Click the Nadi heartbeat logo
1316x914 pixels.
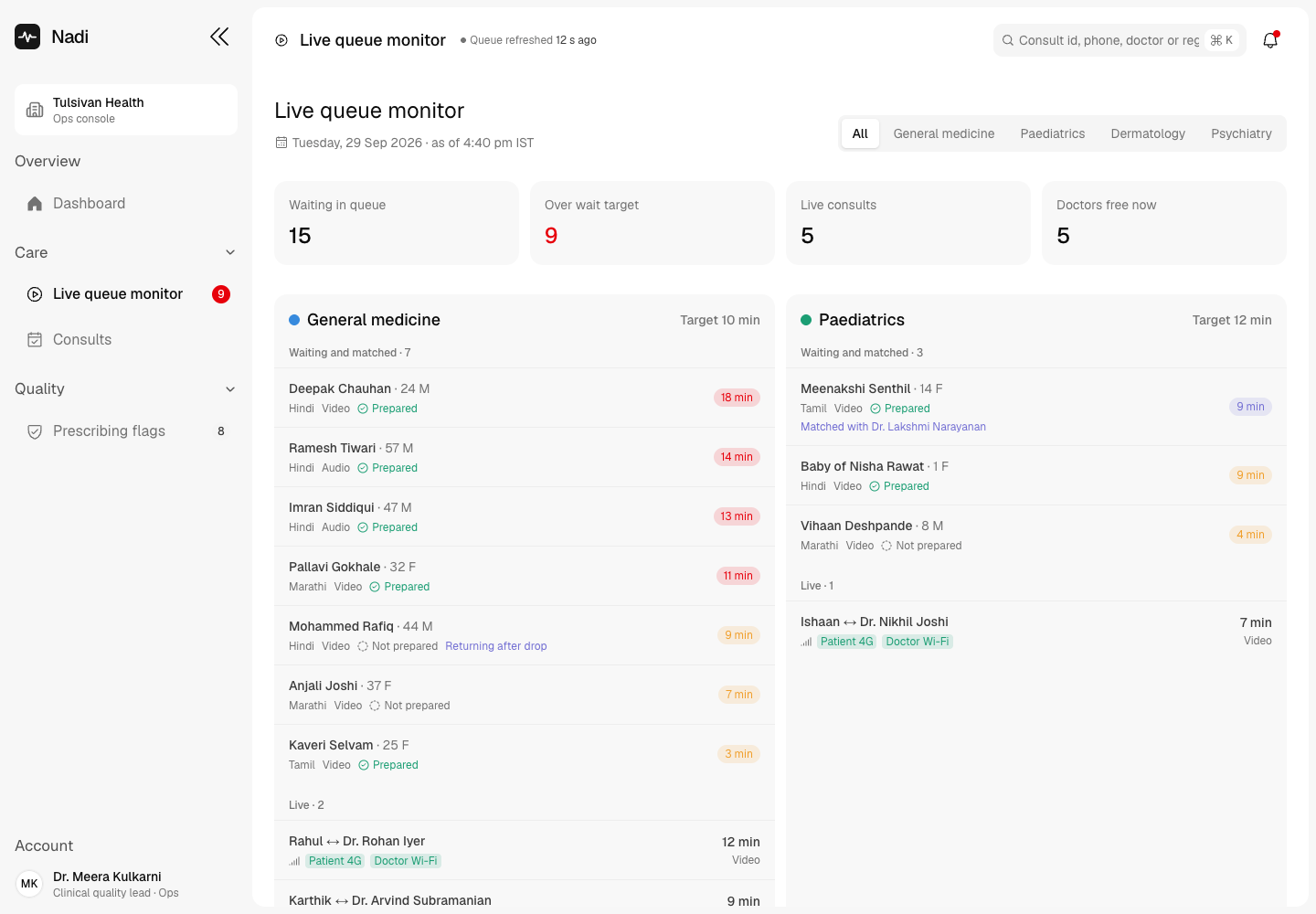point(27,37)
